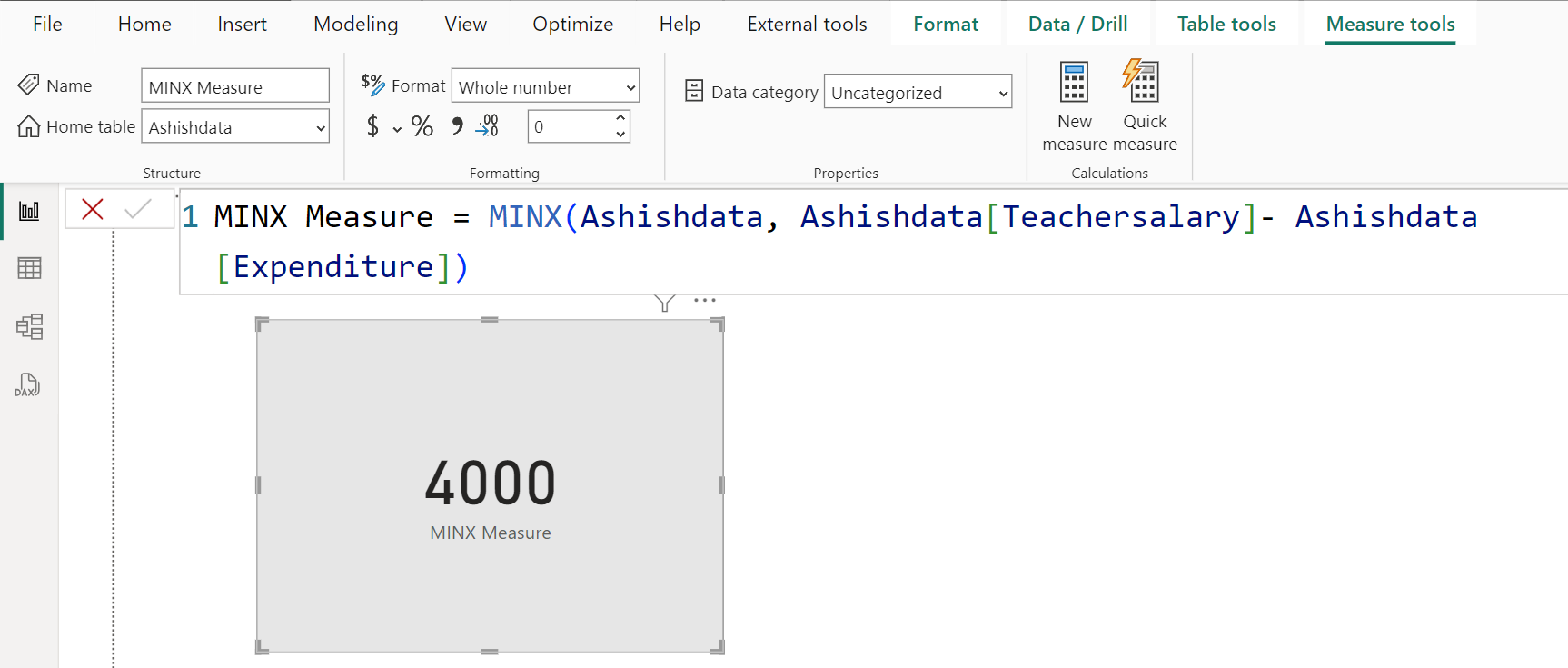Viewport: 1568px width, 668px height.
Task: Switch to the Modeling tab
Action: point(355,25)
